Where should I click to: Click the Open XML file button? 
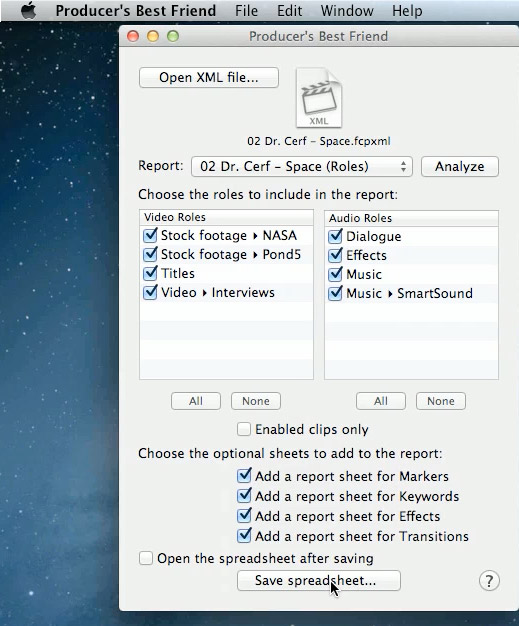[x=209, y=77]
